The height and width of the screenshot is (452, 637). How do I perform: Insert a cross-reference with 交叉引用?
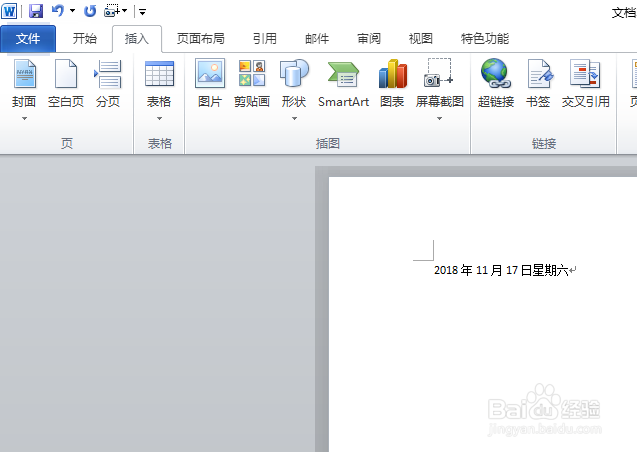[x=585, y=84]
